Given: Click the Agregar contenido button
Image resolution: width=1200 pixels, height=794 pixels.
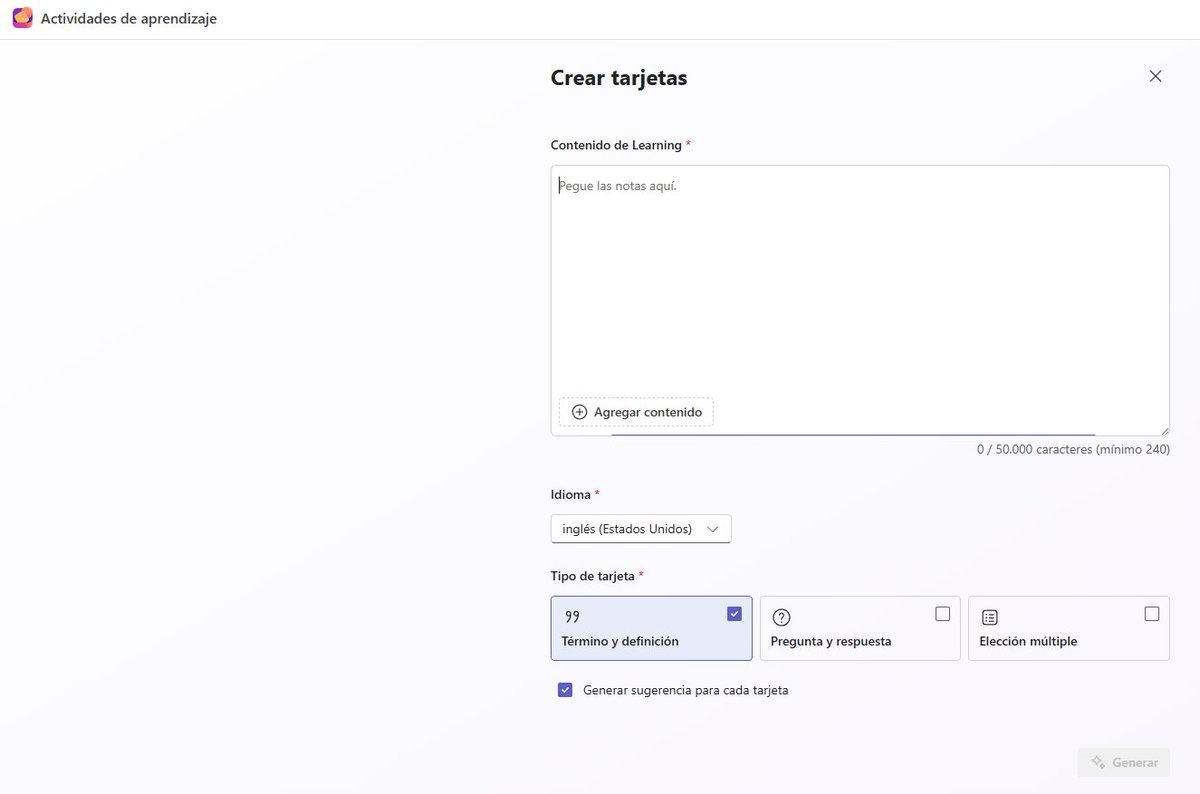Looking at the screenshot, I should click(636, 412).
